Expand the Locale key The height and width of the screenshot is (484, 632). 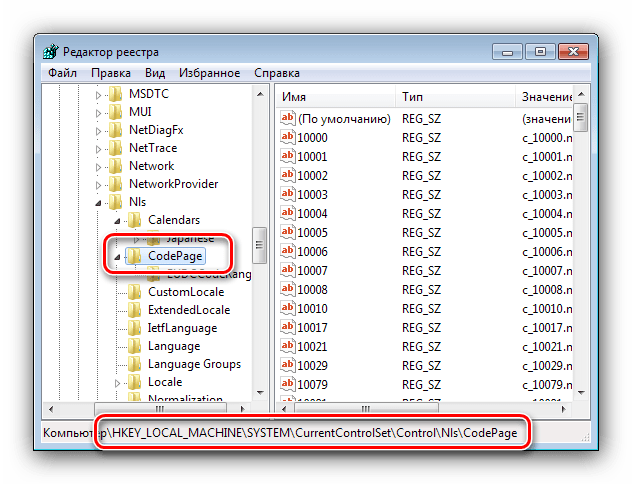click(x=117, y=383)
